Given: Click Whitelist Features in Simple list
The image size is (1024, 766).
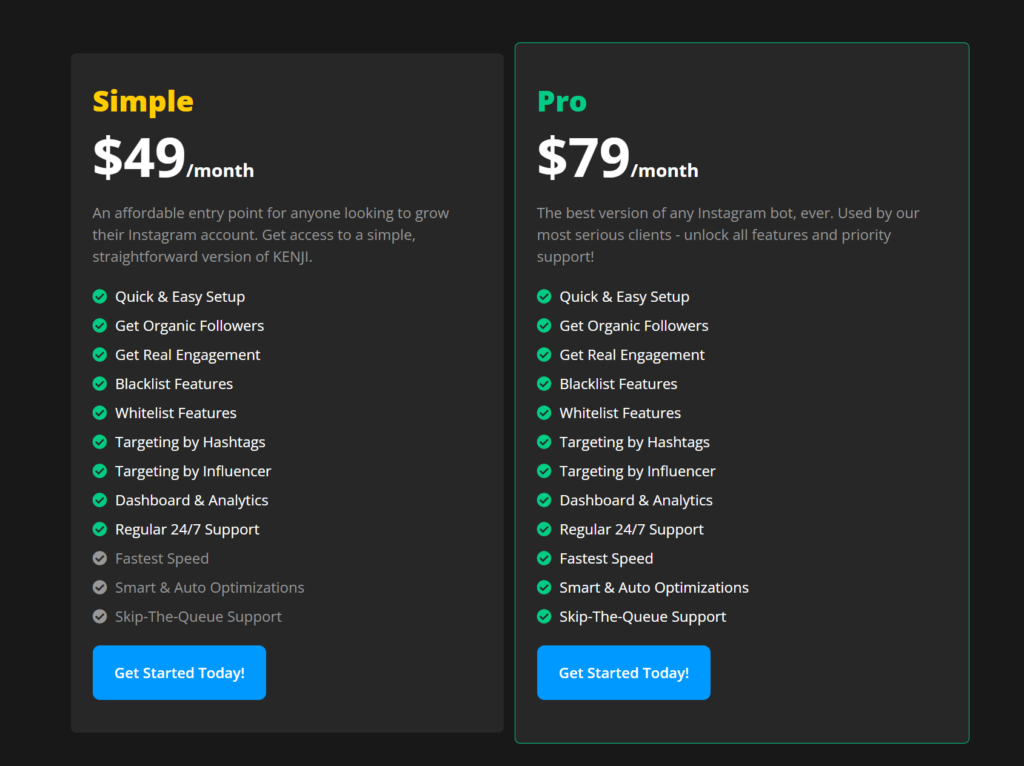Looking at the screenshot, I should 176,413.
